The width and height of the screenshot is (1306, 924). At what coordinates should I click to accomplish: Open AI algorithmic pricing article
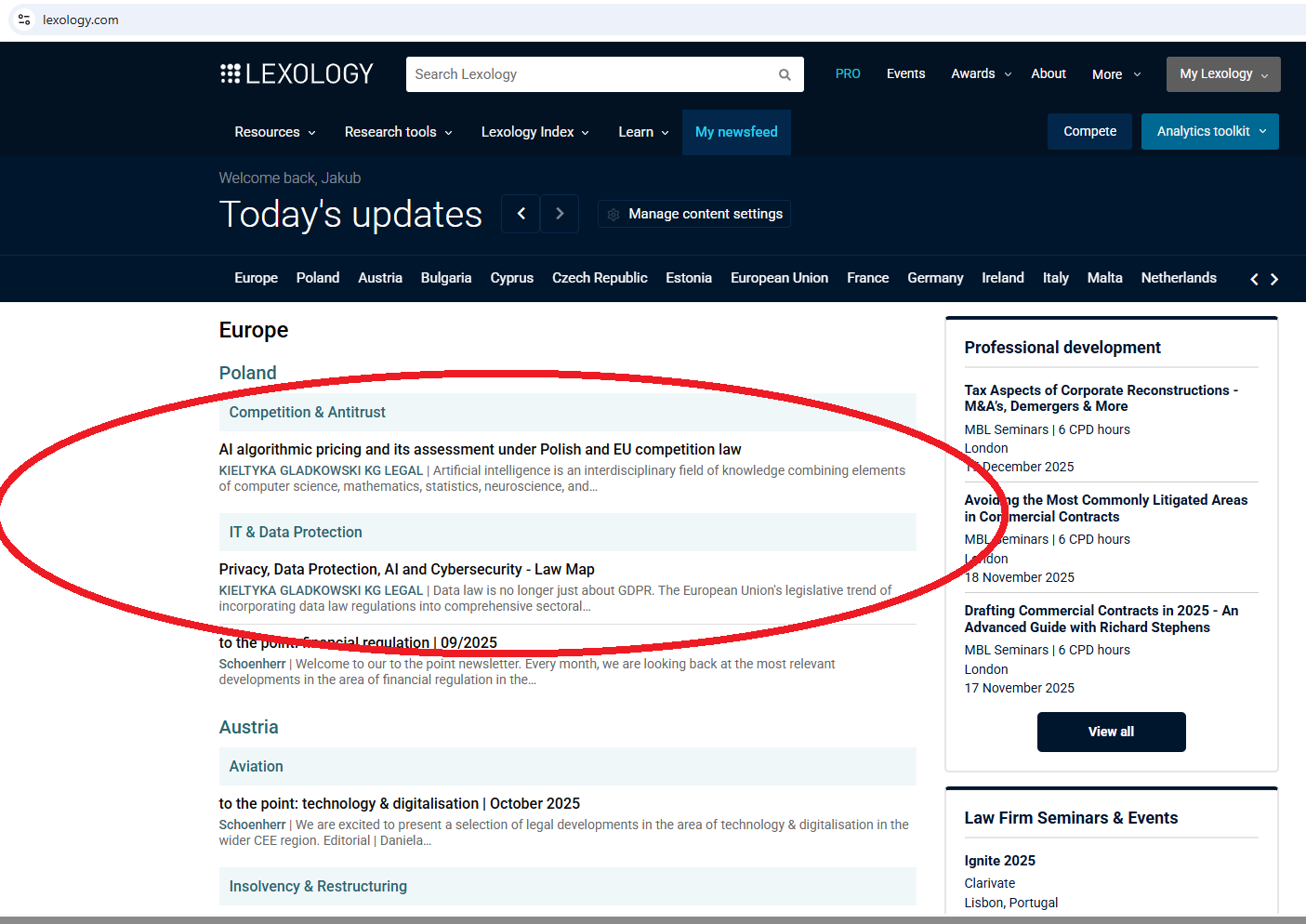pos(480,450)
